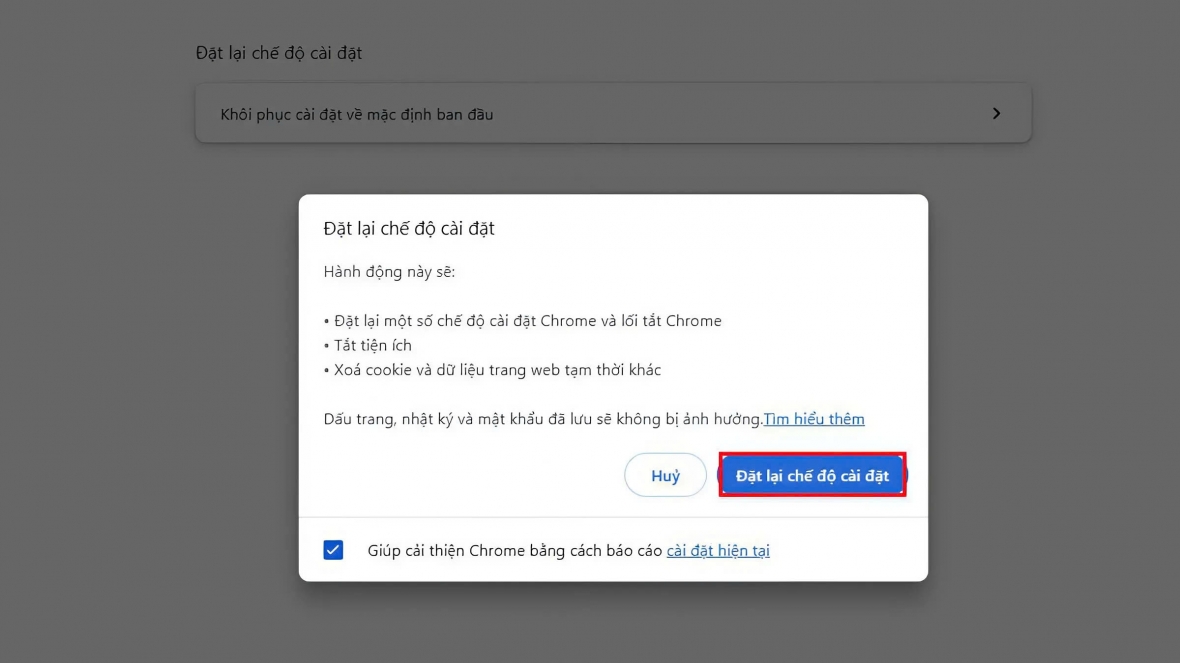Click the white tick icon inside the checkbox
Screen dimensions: 1180x663
tap(333, 550)
